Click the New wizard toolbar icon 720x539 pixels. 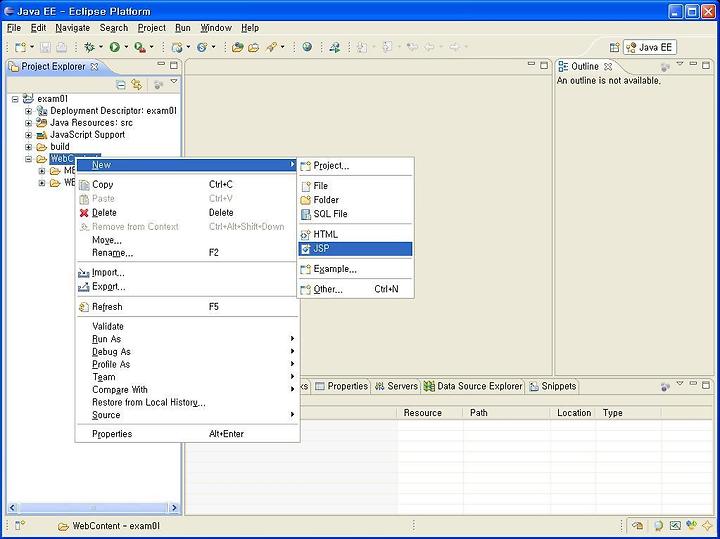click(x=20, y=47)
